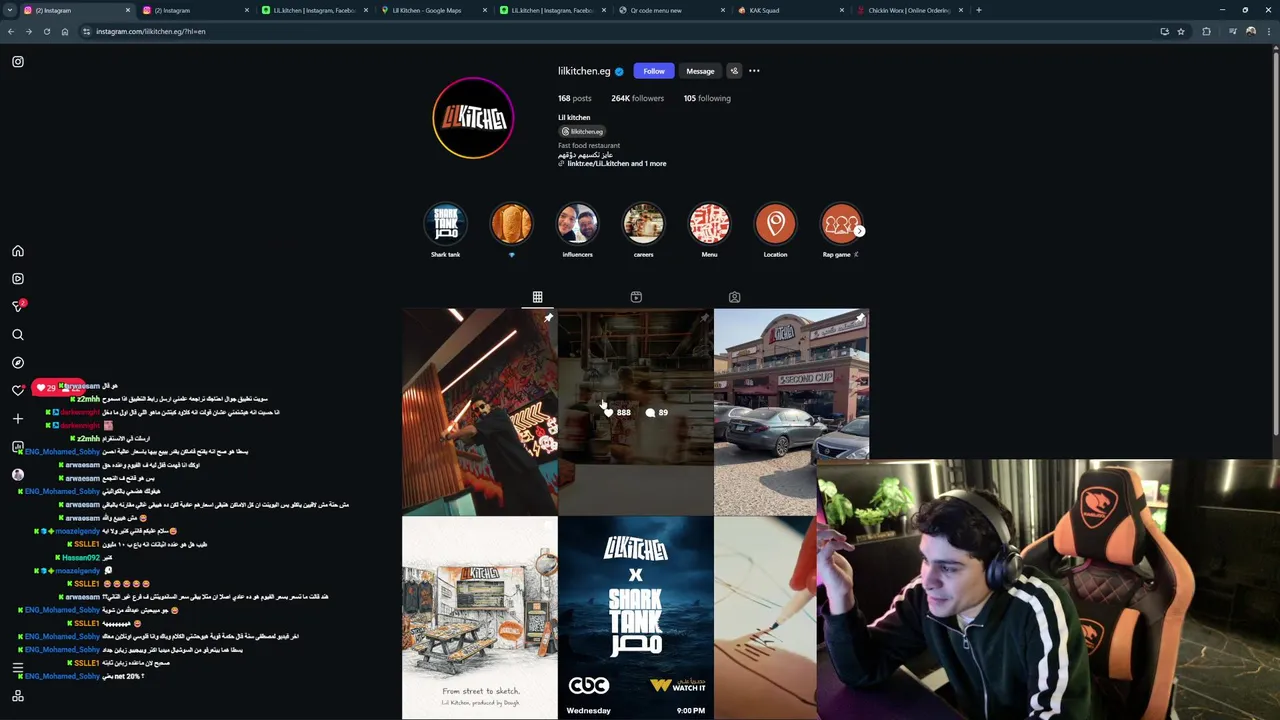This screenshot has width=1280, height=720.
Task: Close the first Instagram browser tab
Action: coord(128,10)
